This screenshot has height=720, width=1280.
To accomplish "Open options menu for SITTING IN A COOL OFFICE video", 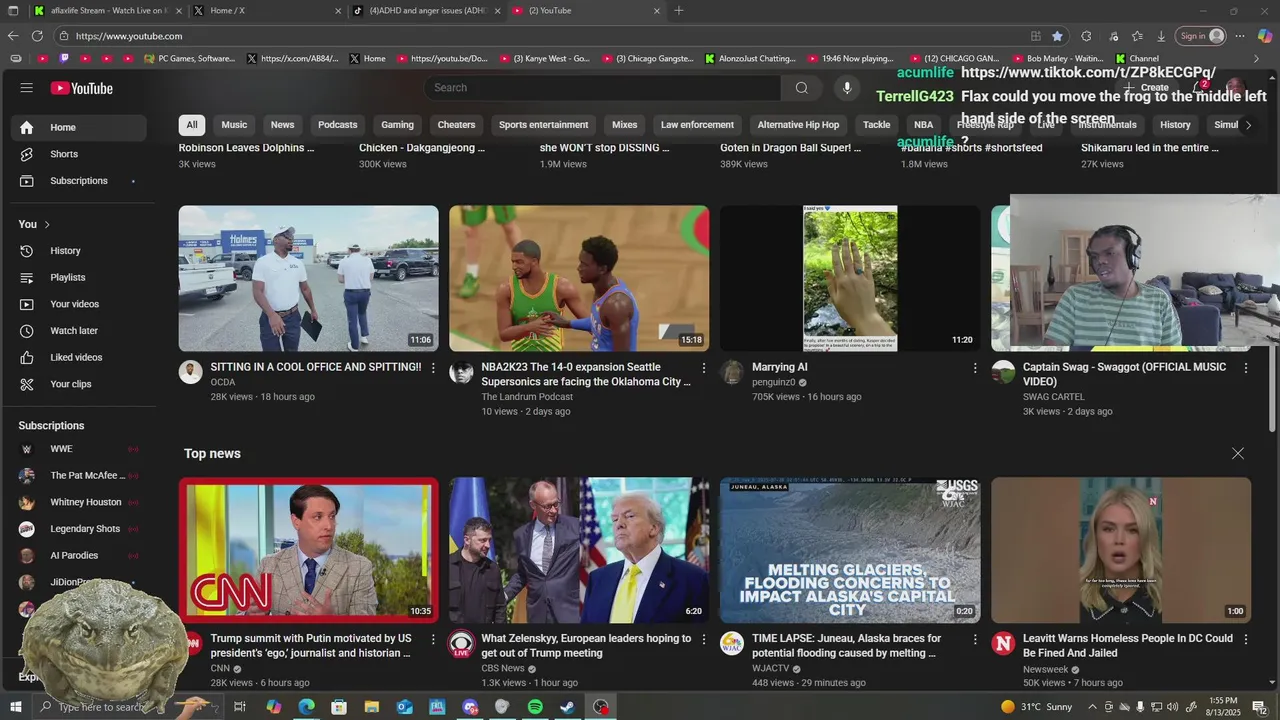I will [433, 368].
